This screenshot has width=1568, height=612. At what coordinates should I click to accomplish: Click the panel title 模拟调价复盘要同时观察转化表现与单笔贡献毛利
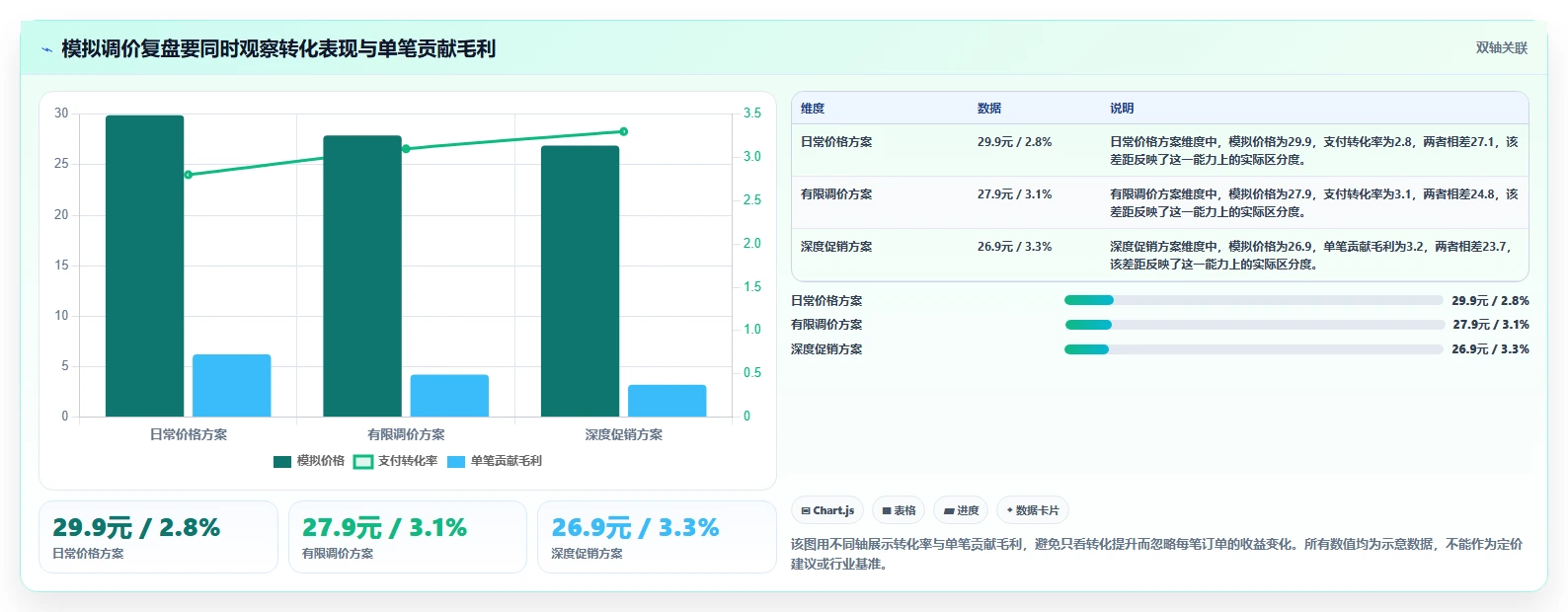pos(278,48)
